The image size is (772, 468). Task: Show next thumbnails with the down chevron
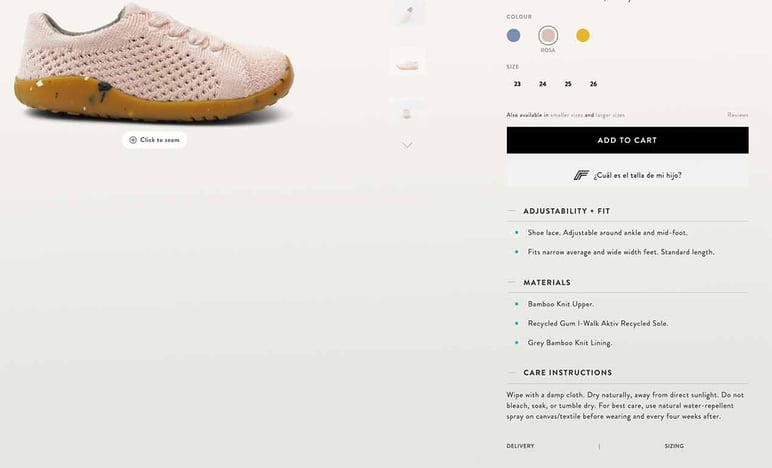(x=407, y=145)
